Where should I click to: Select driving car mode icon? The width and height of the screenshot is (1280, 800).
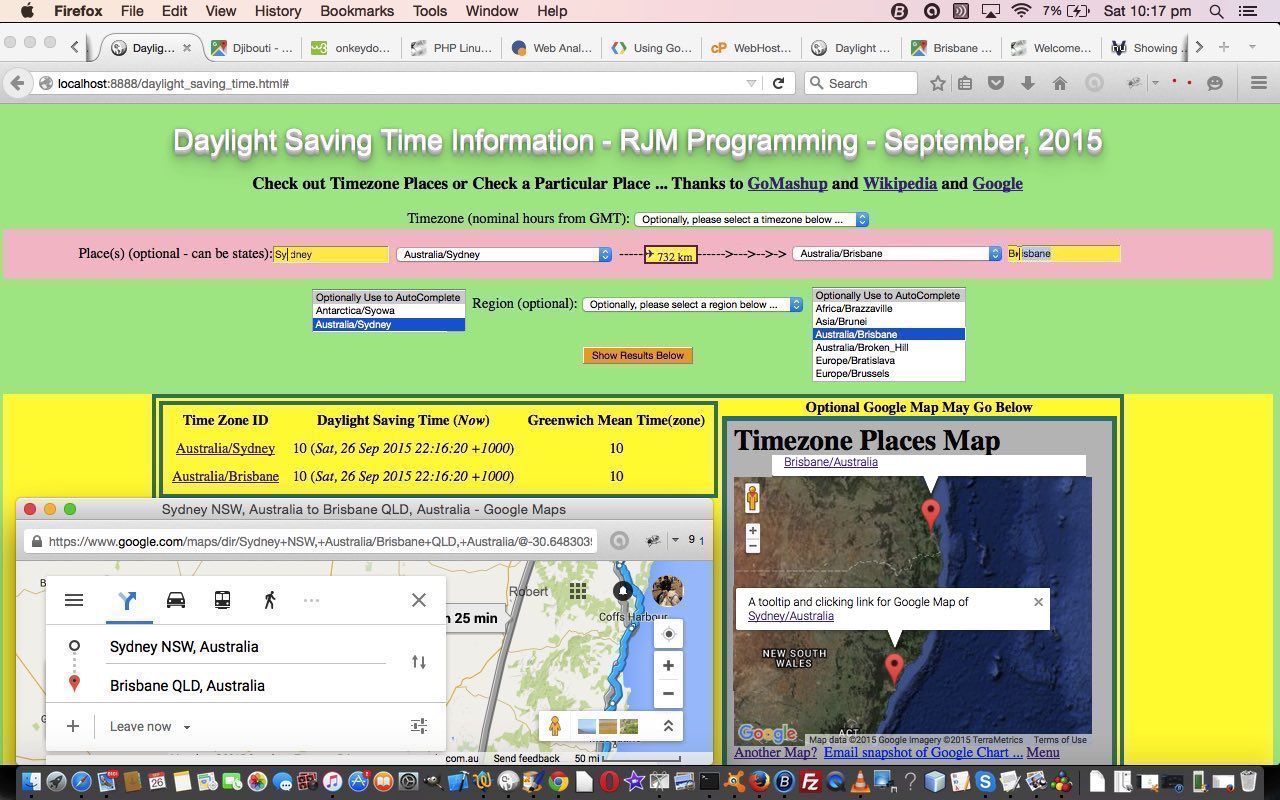176,600
